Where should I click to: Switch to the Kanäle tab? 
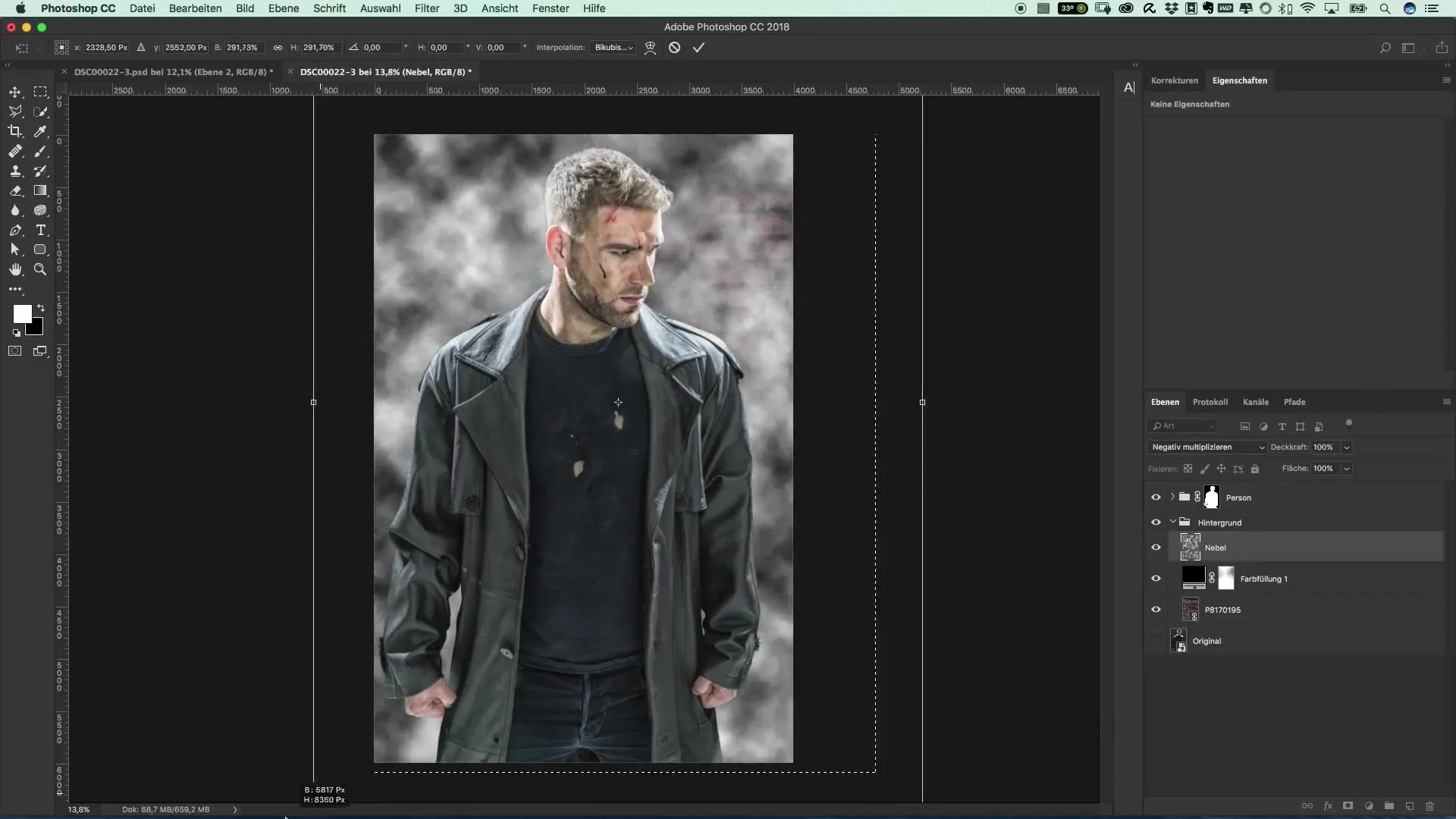pyautogui.click(x=1255, y=402)
